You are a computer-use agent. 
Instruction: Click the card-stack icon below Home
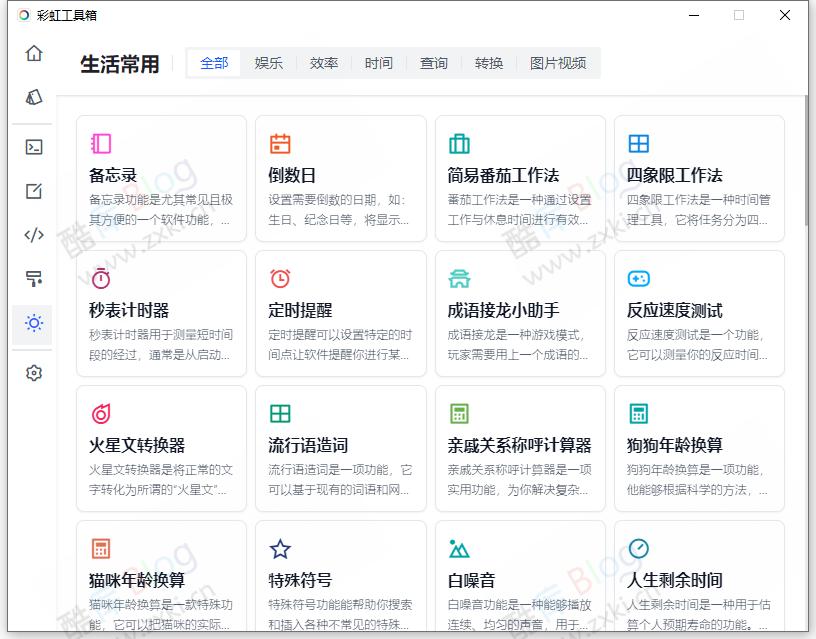[33, 96]
